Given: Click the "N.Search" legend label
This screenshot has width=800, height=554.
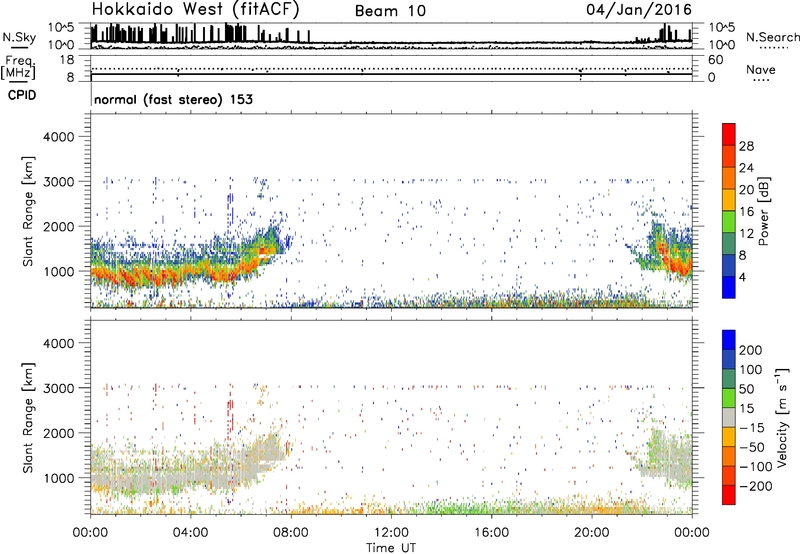Looking at the screenshot, I should pyautogui.click(x=772, y=37).
